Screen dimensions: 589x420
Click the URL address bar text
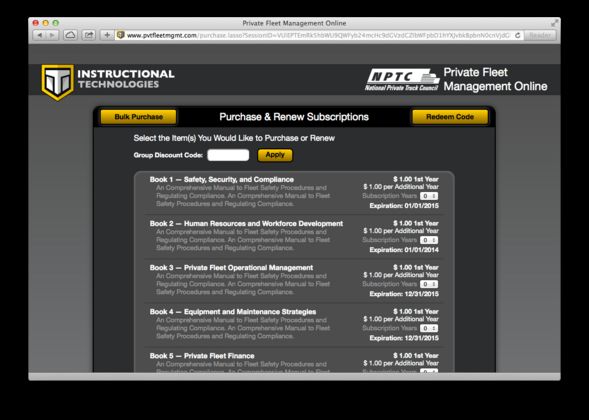click(x=318, y=35)
